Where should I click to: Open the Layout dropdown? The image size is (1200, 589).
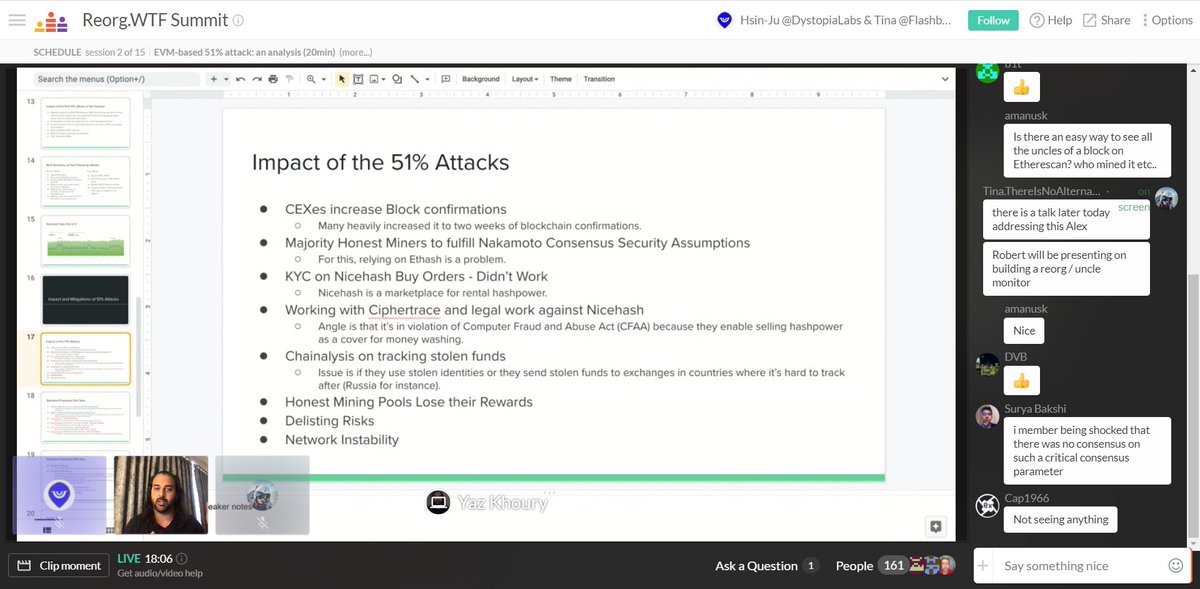pos(526,79)
